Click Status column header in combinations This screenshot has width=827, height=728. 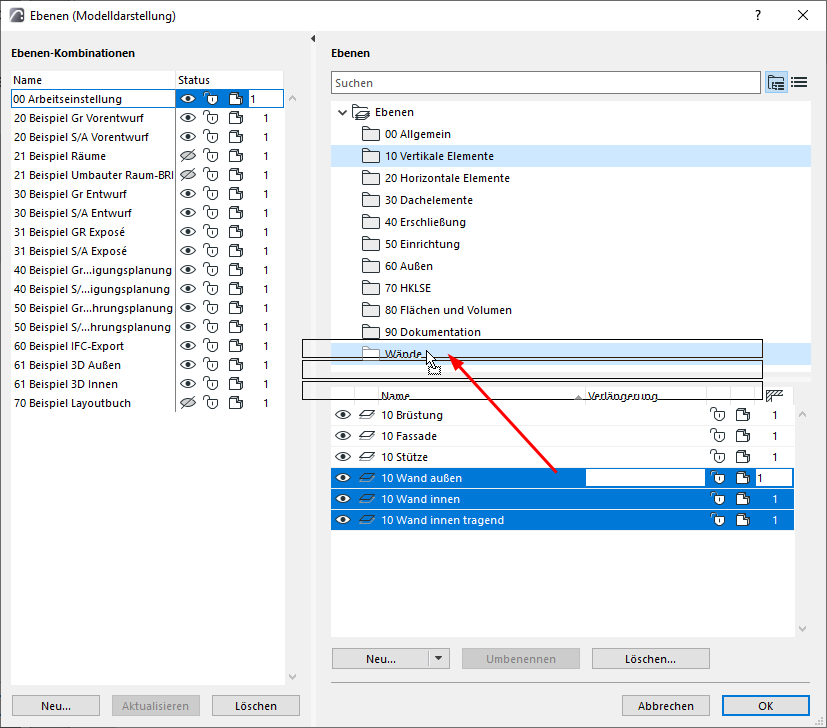229,80
